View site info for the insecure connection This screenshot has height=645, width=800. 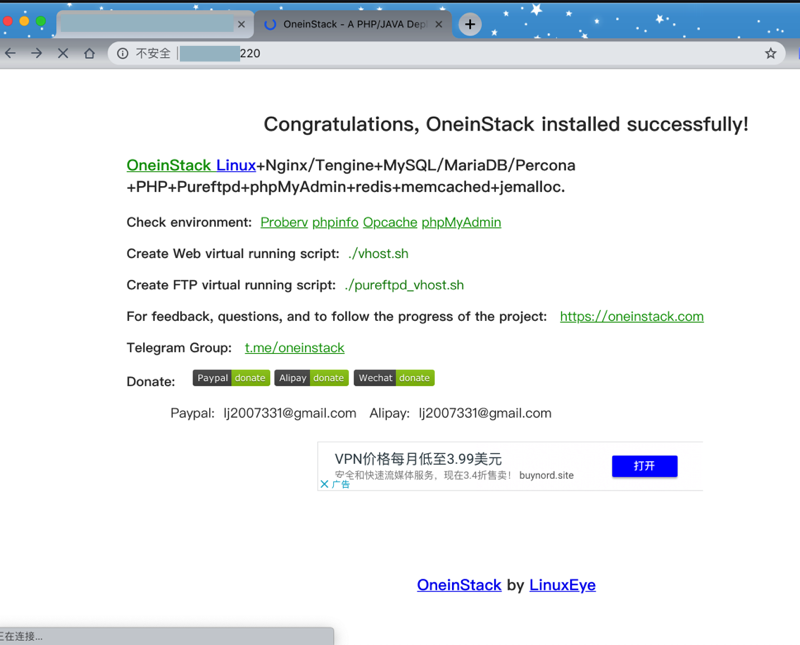(x=122, y=53)
